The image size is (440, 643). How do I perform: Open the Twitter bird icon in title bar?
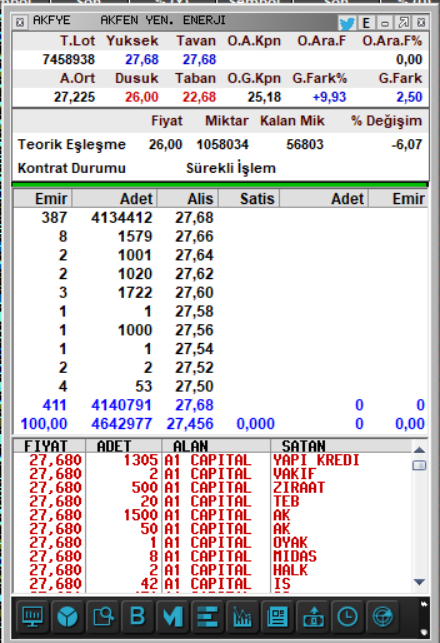pos(347,23)
